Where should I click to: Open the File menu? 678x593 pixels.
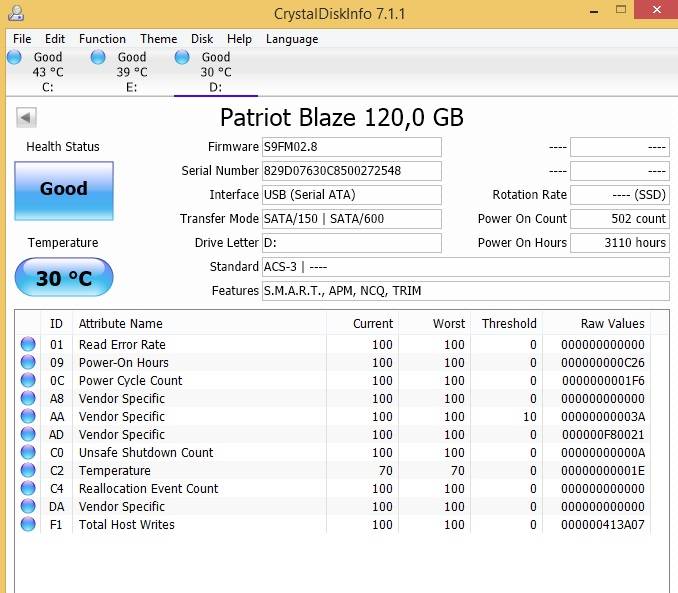[22, 39]
